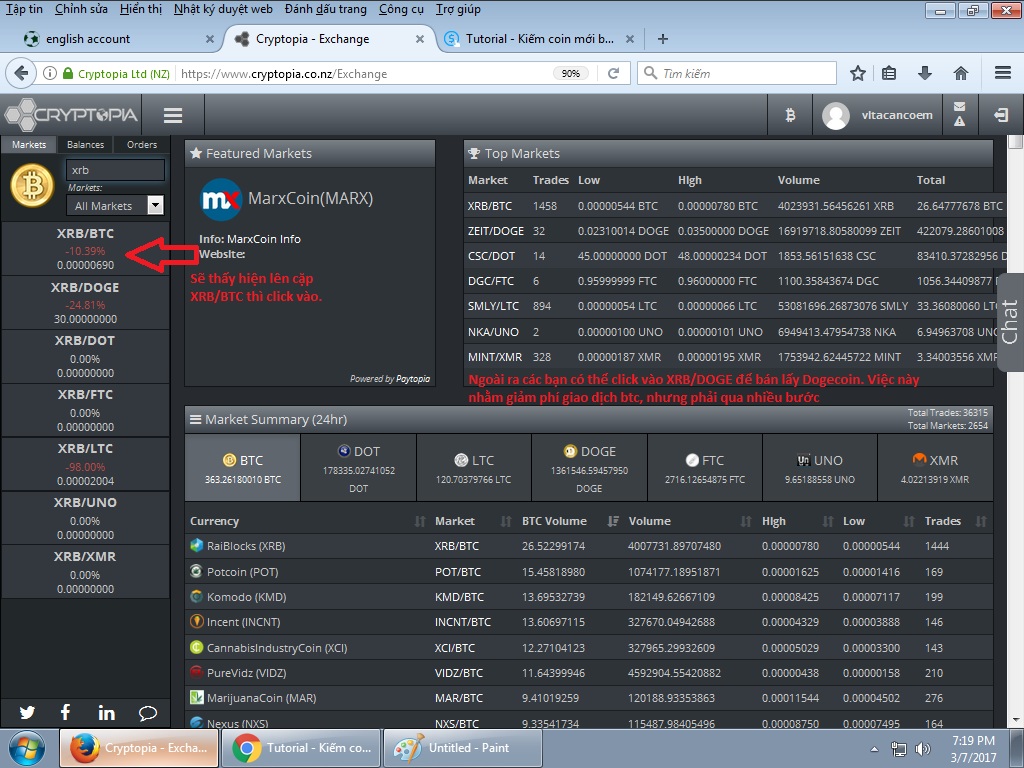The height and width of the screenshot is (768, 1024).
Task: Click the user avatar next to vitacancoem
Action: pos(835,116)
